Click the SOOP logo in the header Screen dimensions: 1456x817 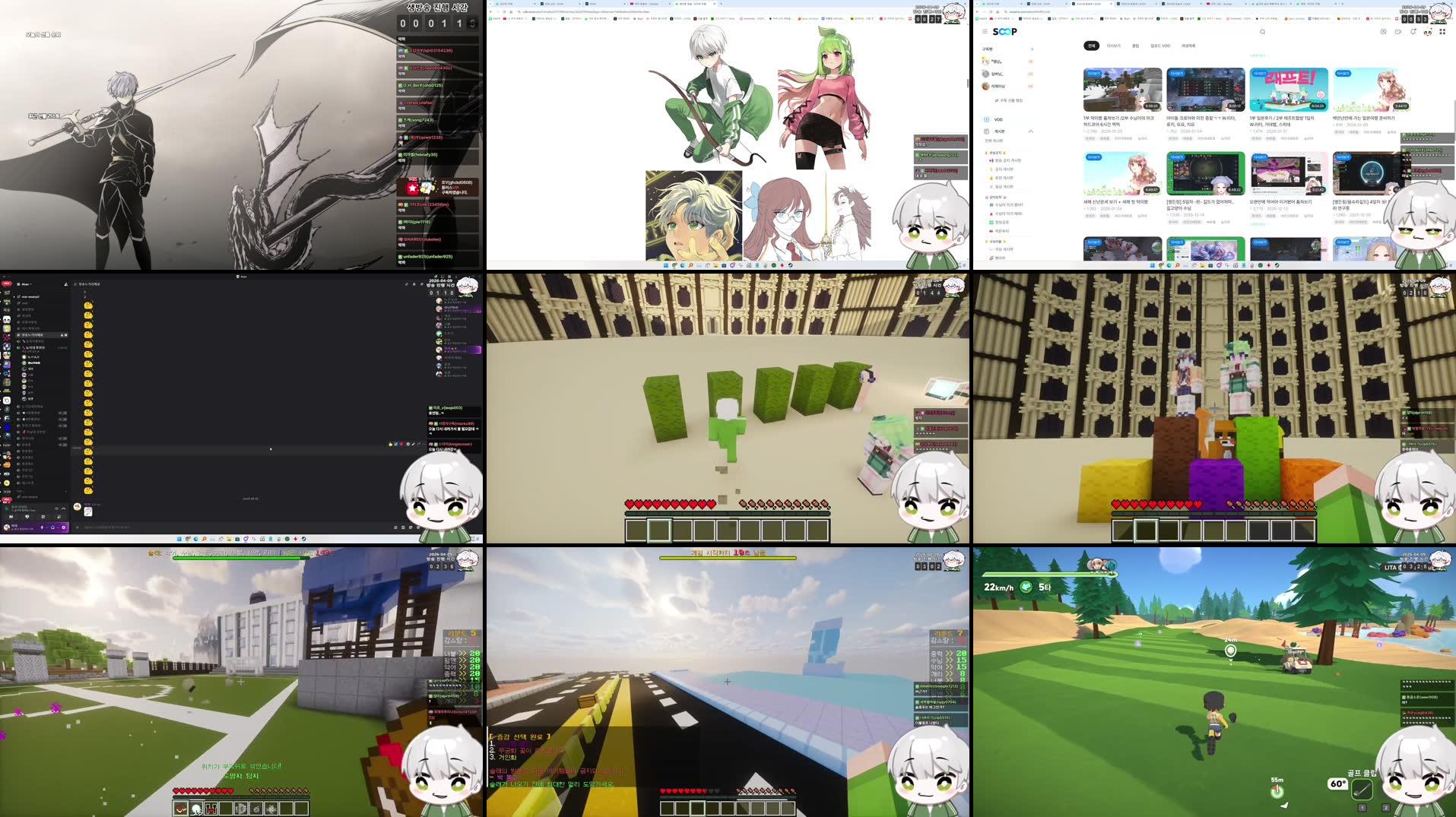(1005, 32)
